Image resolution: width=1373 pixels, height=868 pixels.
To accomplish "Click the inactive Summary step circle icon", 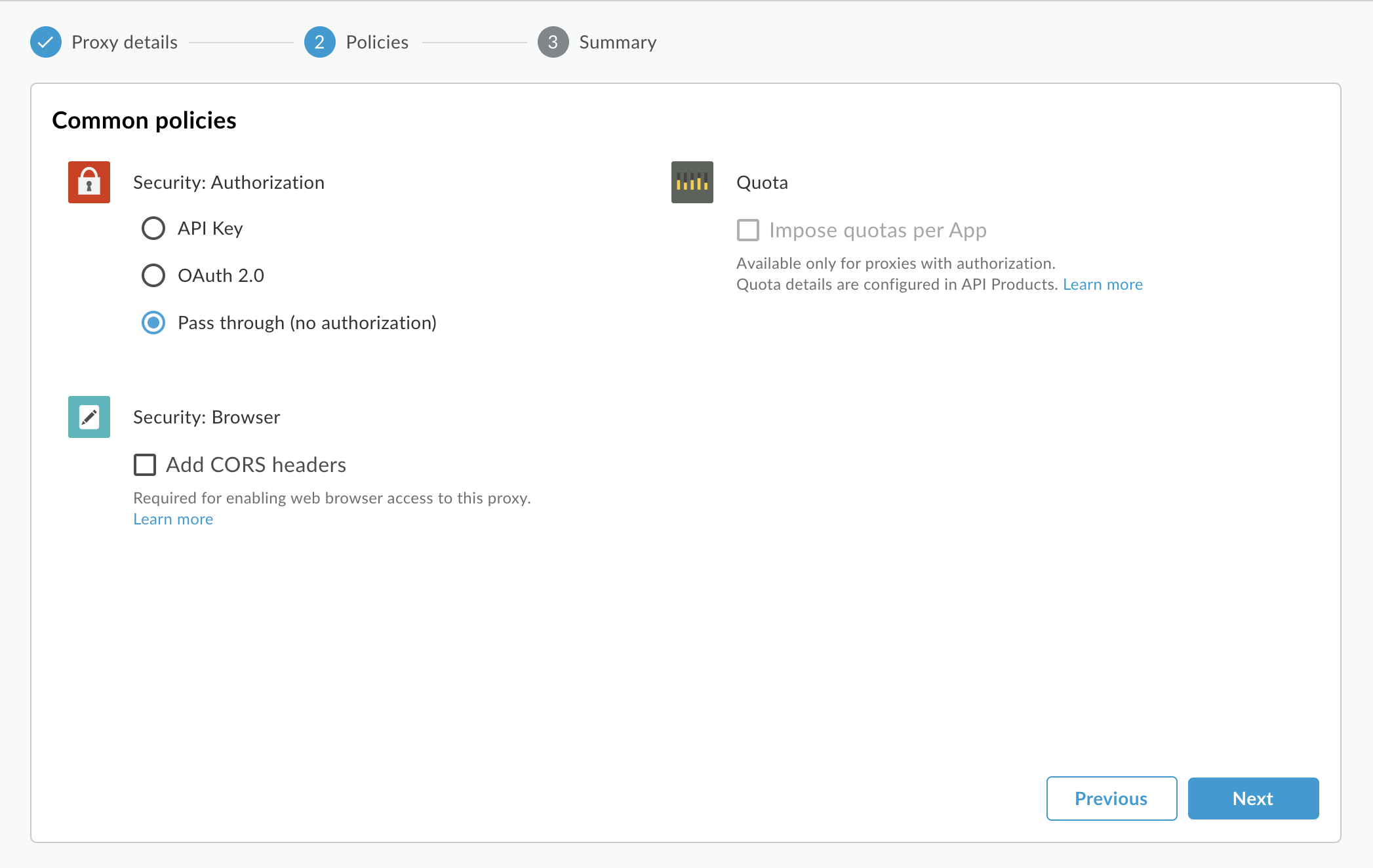I will coord(553,41).
